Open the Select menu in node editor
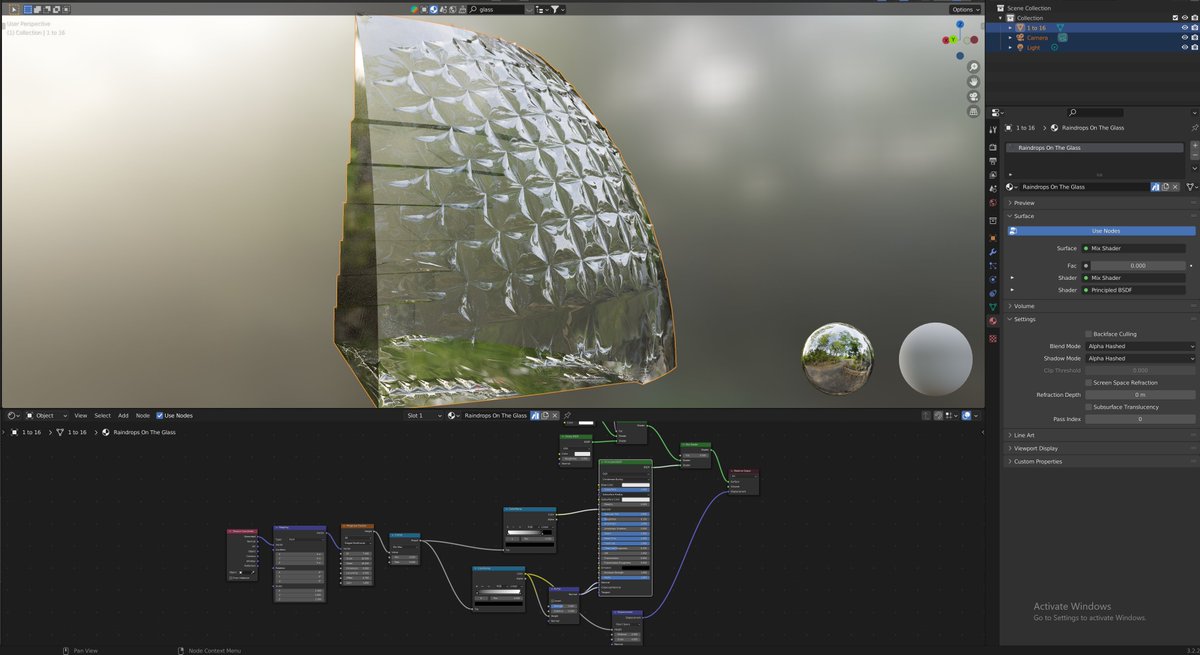Screen dimensions: 1200x655 [103, 415]
